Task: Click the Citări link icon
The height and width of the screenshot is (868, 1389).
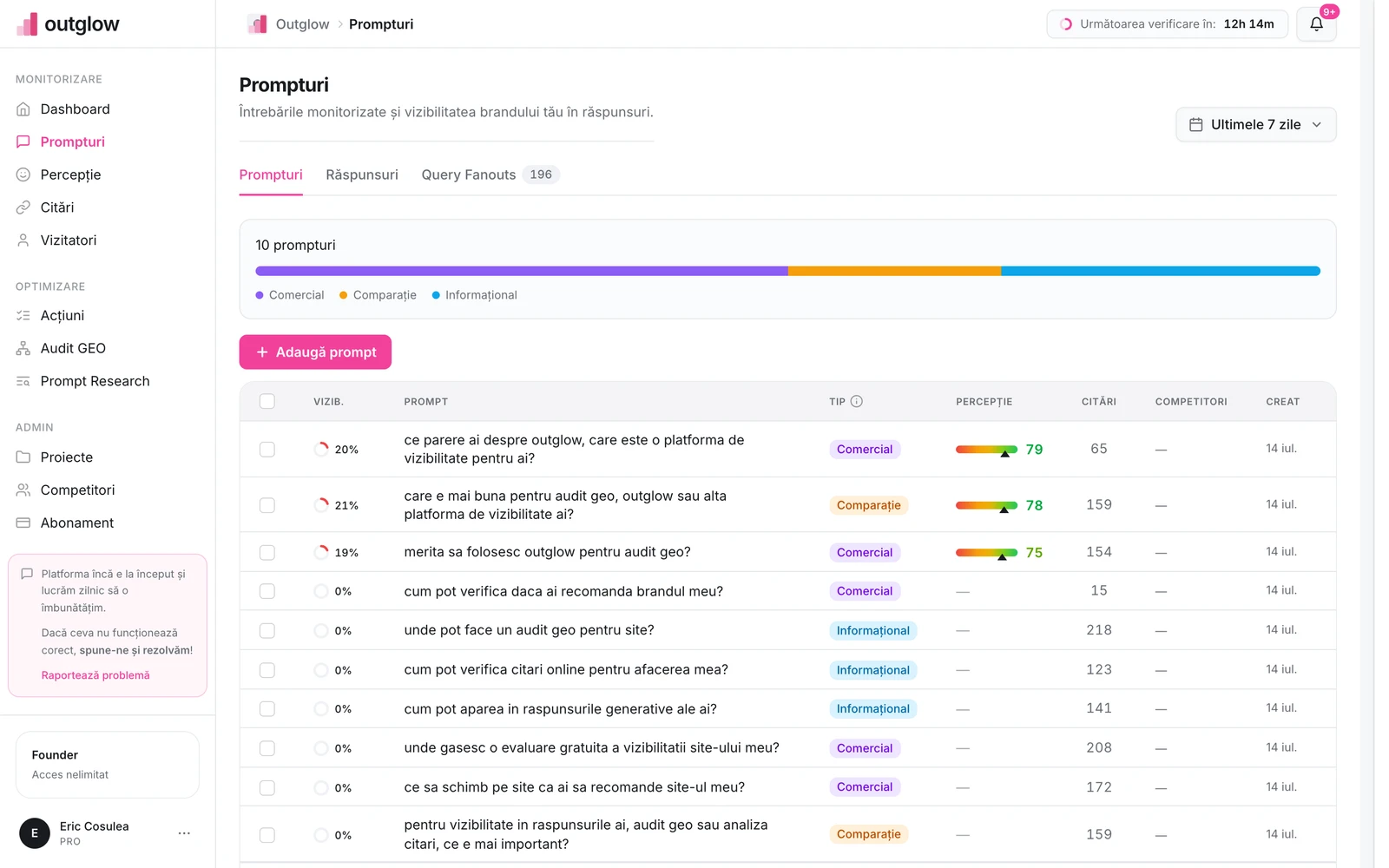Action: coord(23,207)
